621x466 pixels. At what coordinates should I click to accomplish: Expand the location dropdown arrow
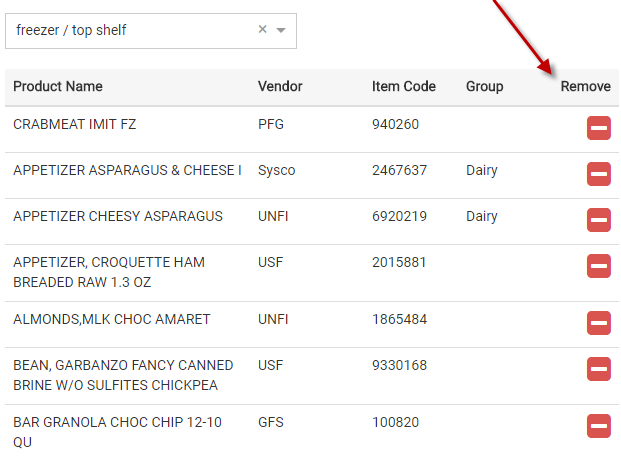click(x=281, y=31)
